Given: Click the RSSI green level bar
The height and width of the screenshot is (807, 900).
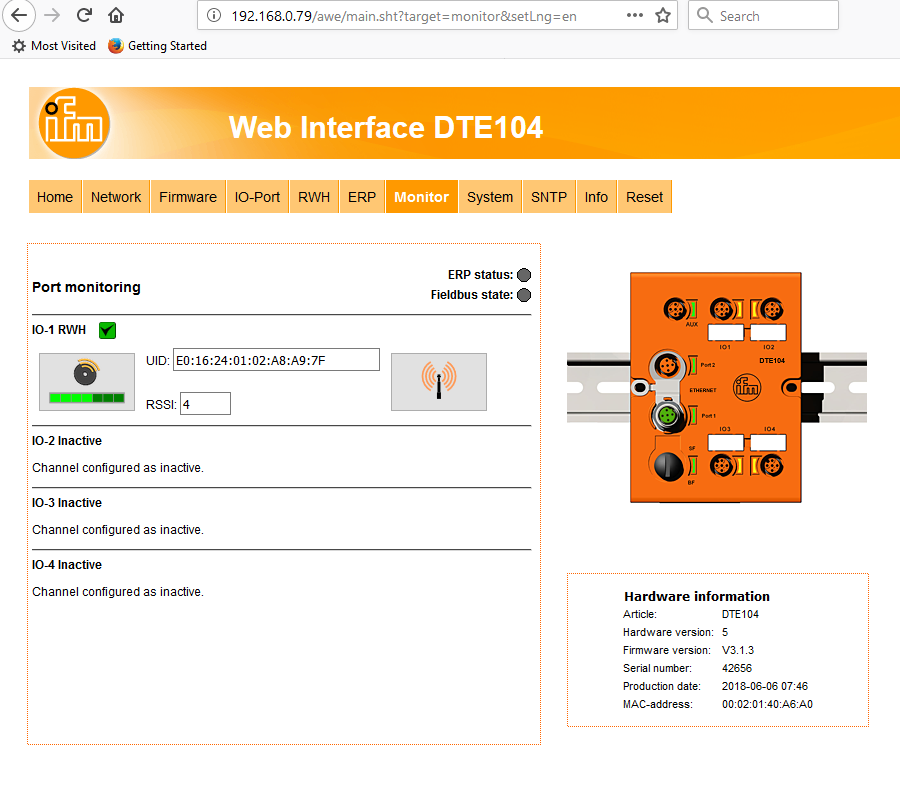Looking at the screenshot, I should coord(87,398).
